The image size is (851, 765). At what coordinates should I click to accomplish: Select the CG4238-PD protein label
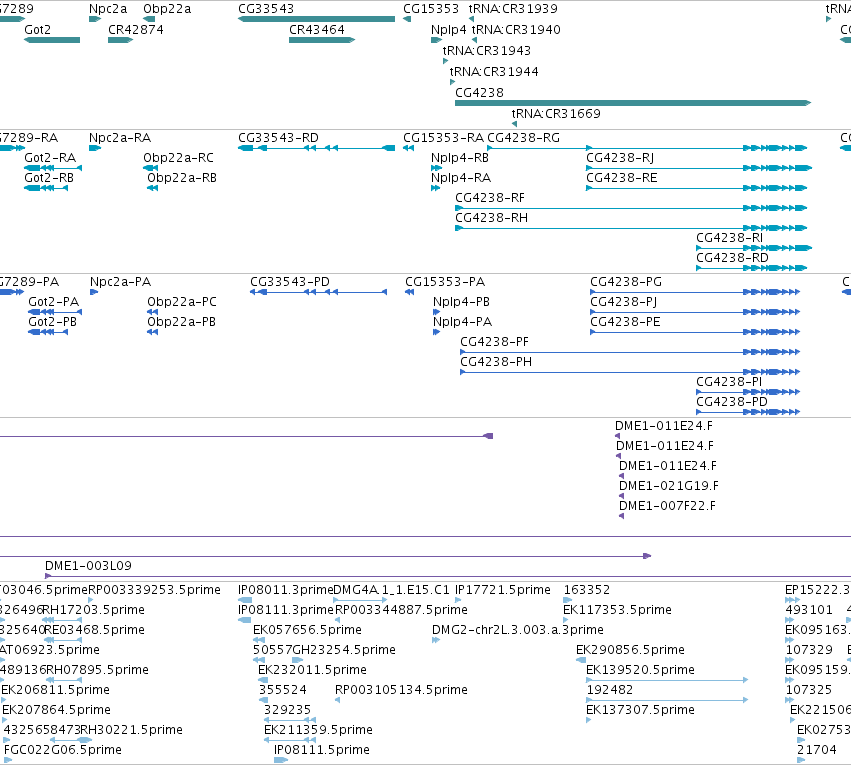732,402
